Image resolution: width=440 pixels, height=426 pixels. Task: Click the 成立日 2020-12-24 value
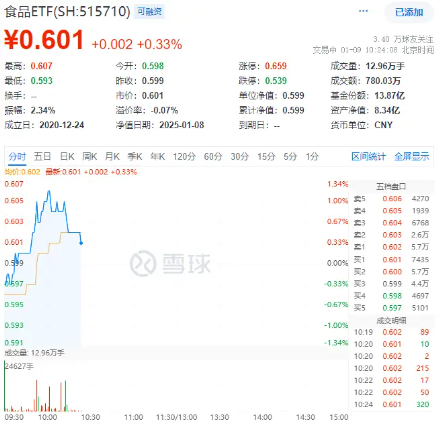(62, 125)
